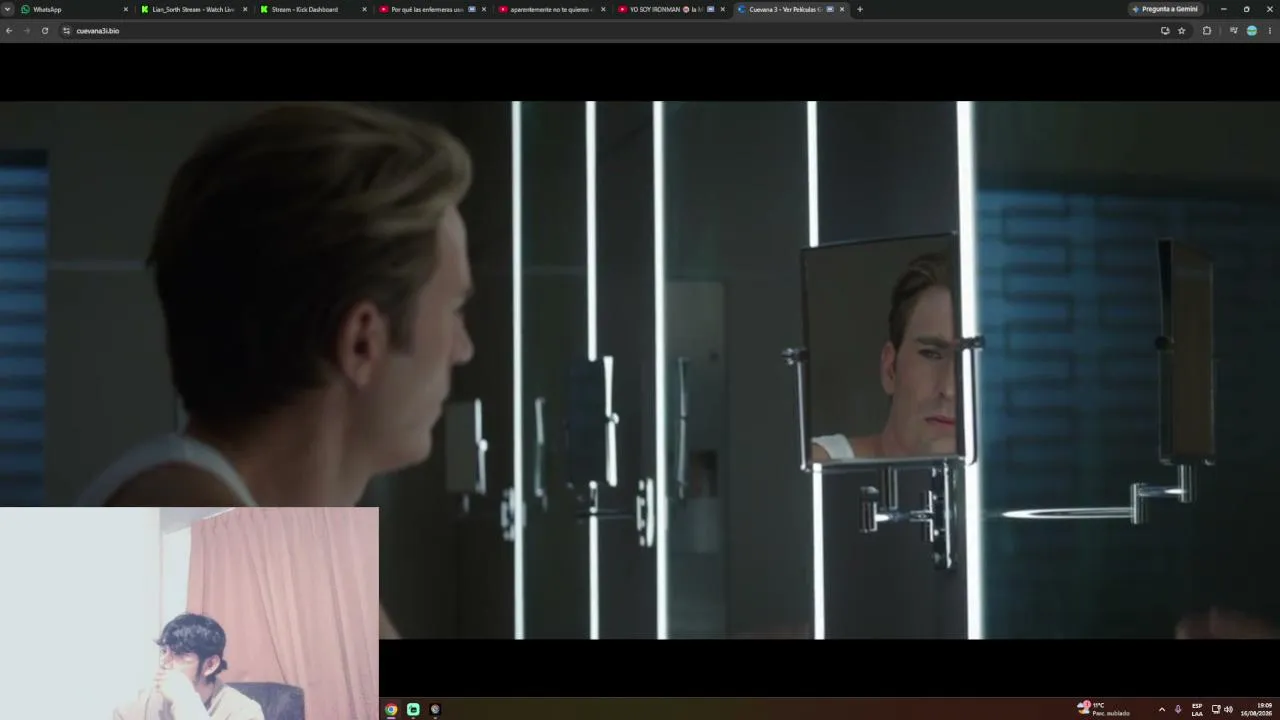Viewport: 1280px width, 720px height.
Task: Go forward to next page
Action: pyautogui.click(x=27, y=31)
